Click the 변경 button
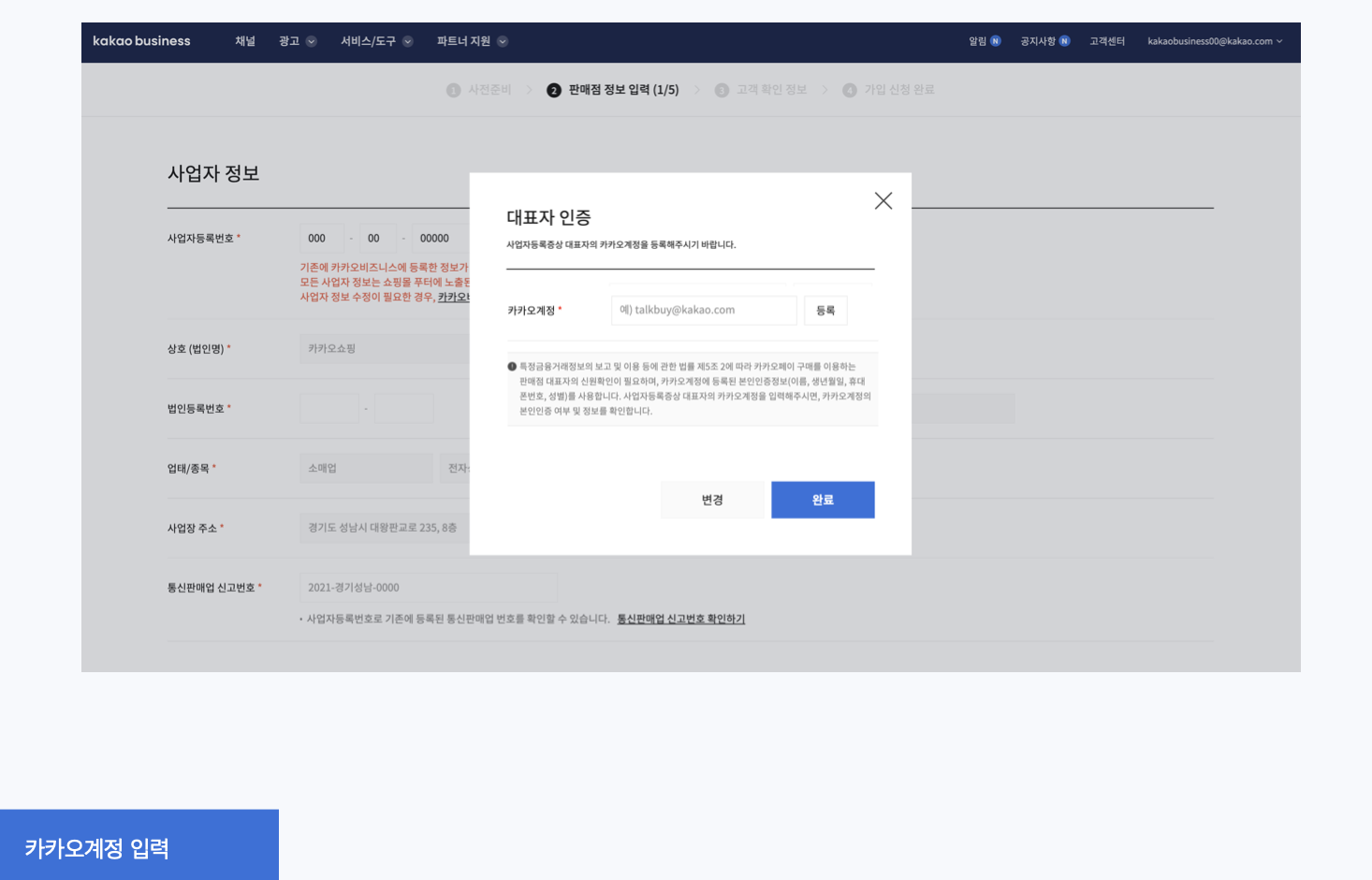The height and width of the screenshot is (880, 1372). tap(712, 500)
